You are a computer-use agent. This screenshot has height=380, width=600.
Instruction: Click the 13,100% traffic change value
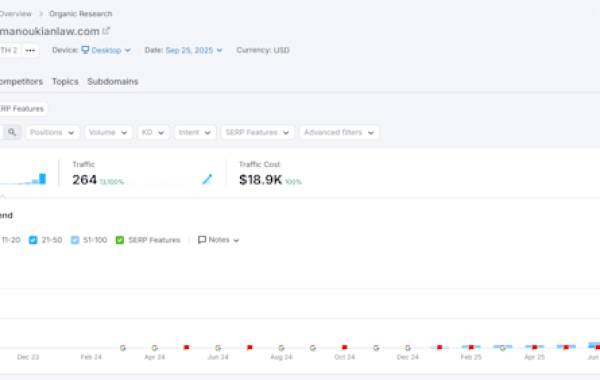(x=112, y=182)
